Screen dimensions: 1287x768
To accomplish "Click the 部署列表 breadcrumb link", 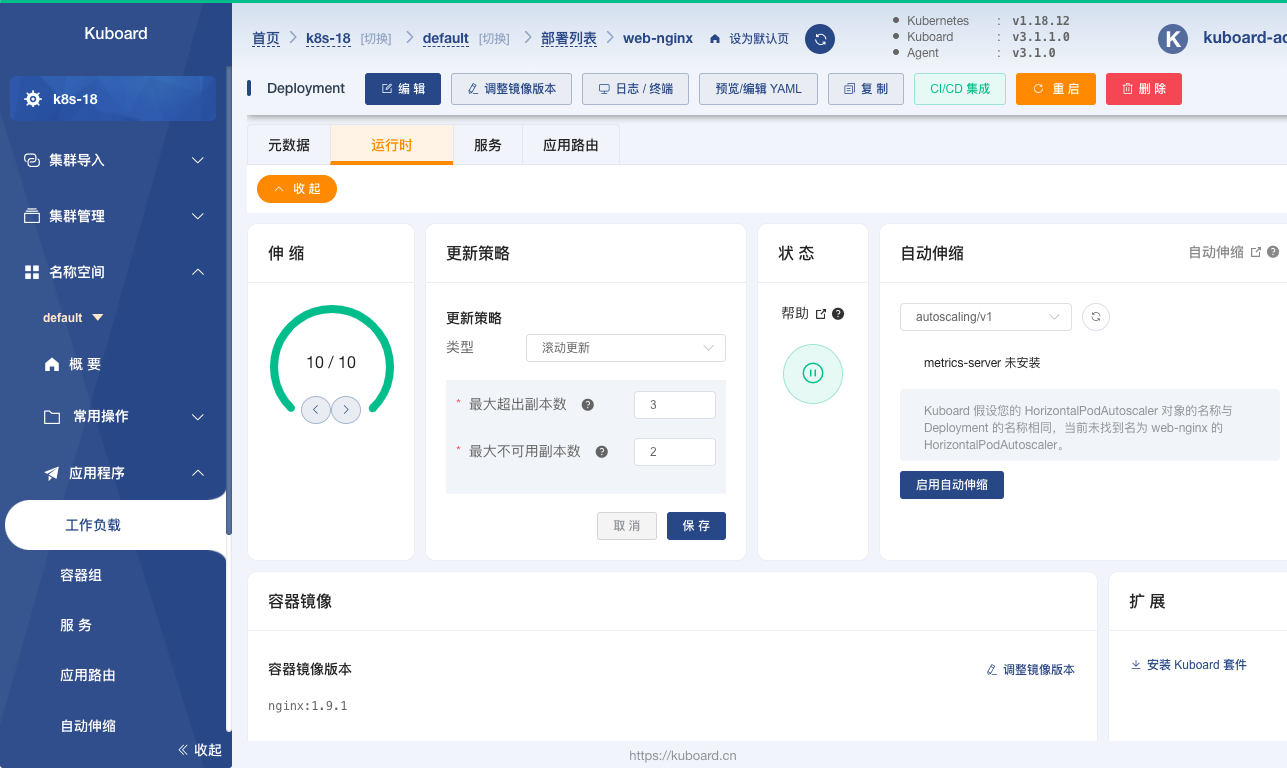I will coord(569,39).
